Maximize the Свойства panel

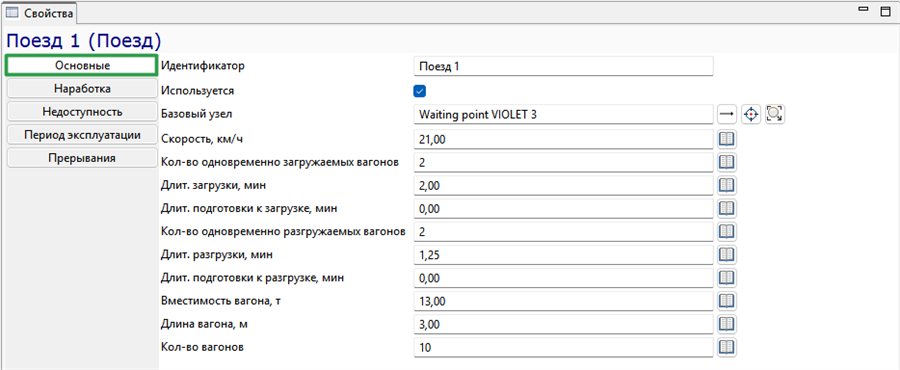click(885, 10)
